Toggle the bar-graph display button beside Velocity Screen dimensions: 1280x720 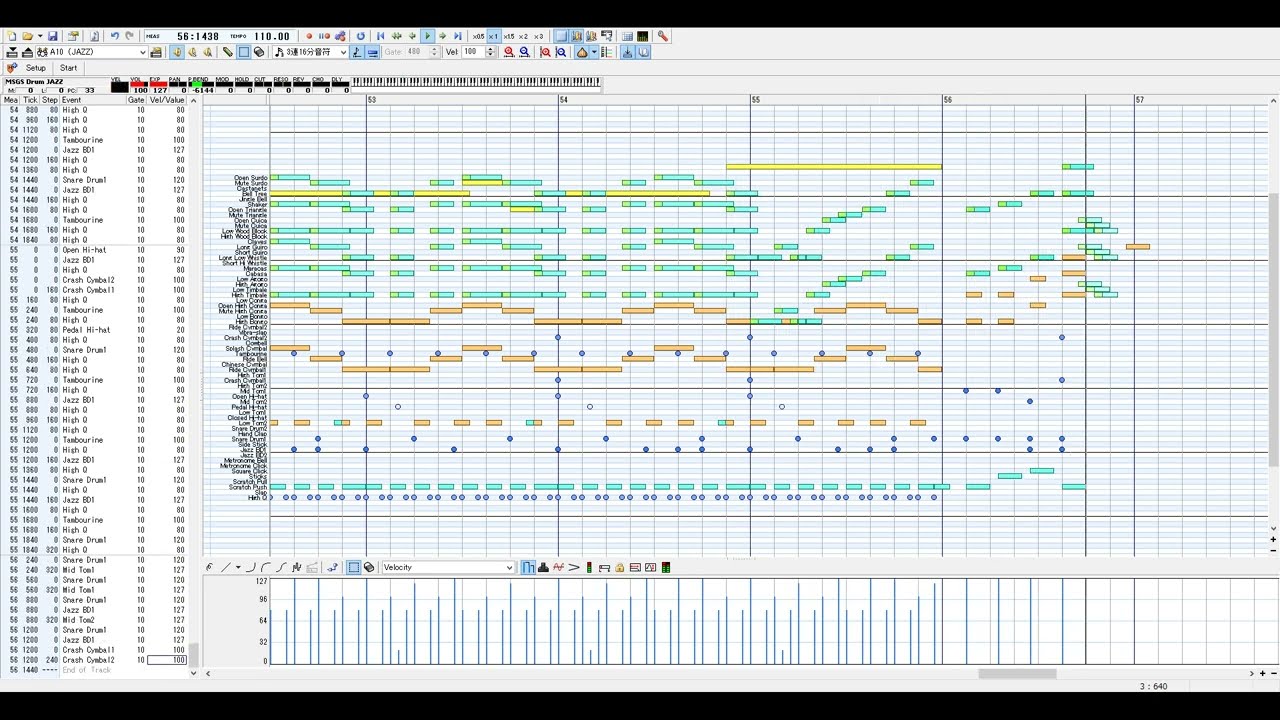(x=528, y=567)
